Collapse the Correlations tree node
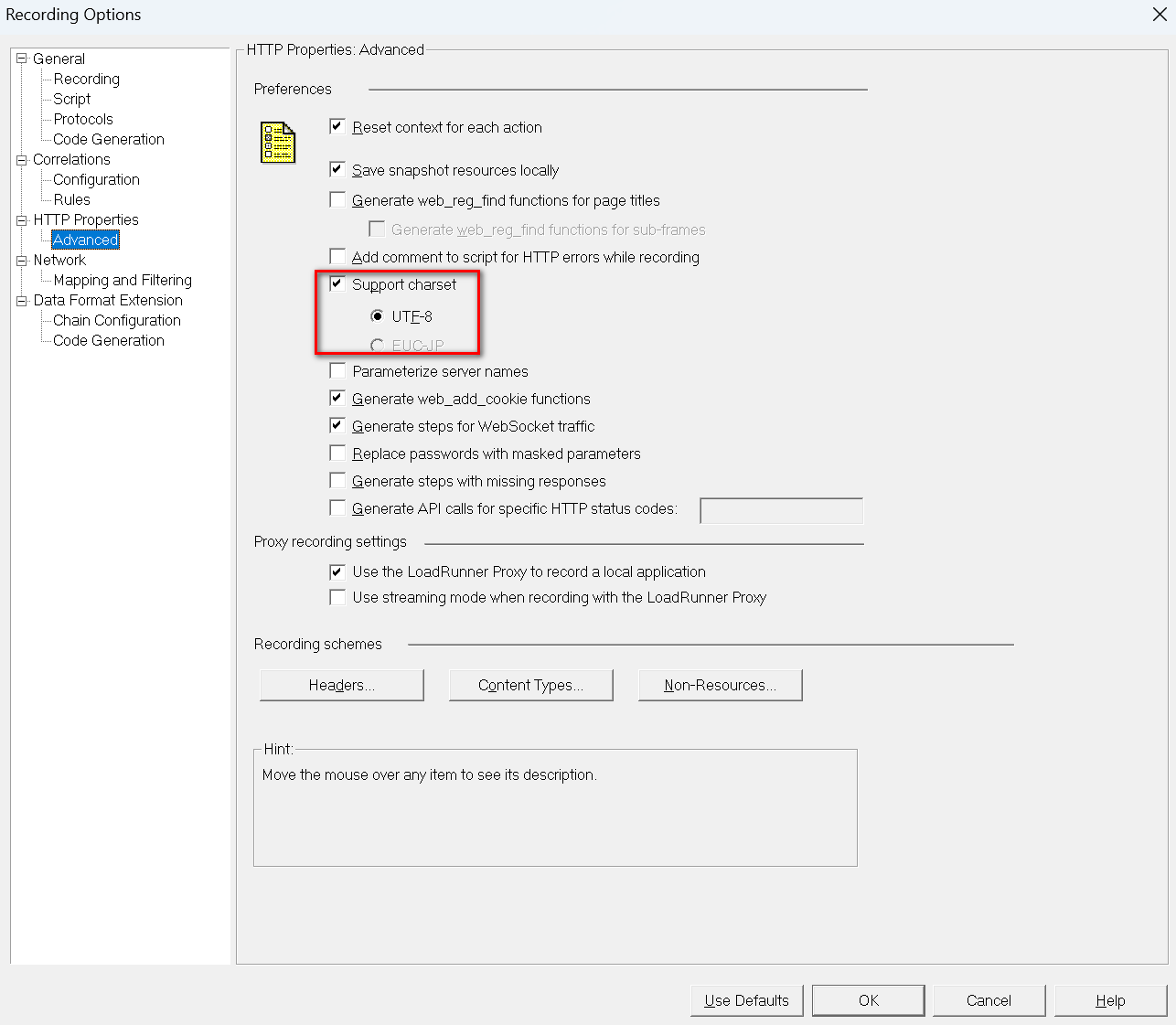 [x=22, y=159]
